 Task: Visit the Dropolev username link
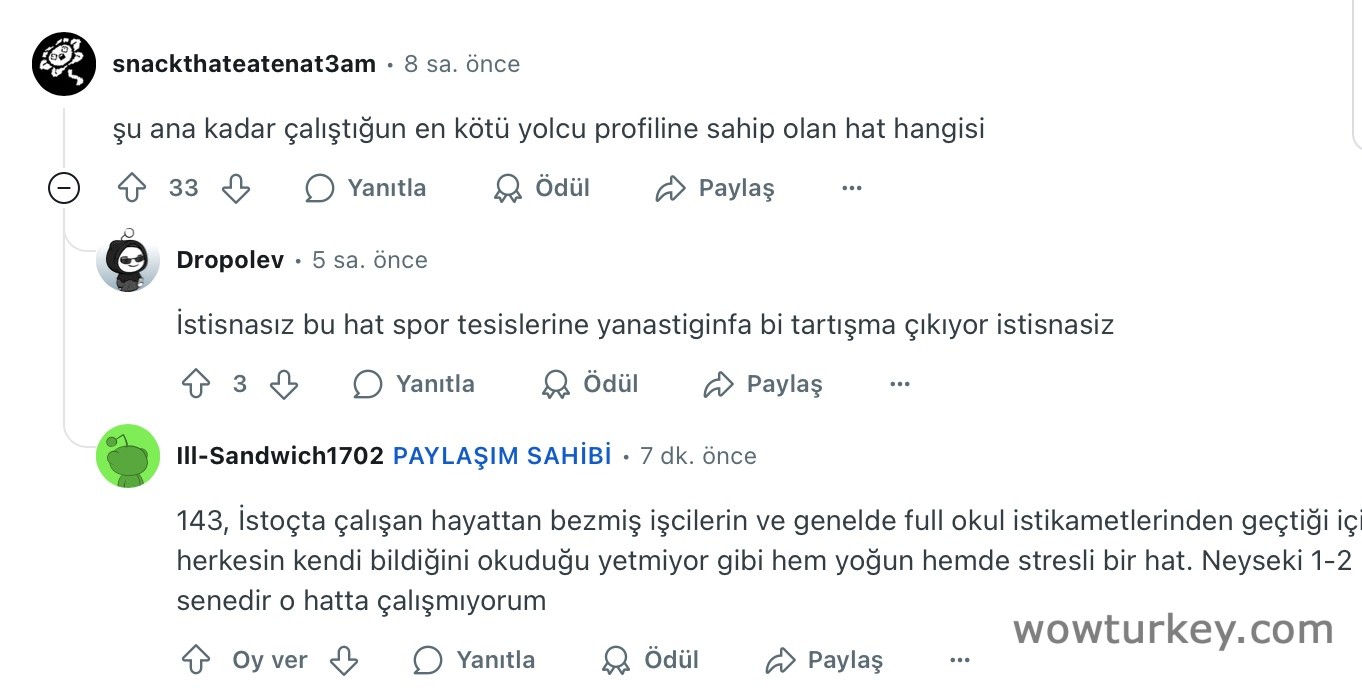point(230,260)
